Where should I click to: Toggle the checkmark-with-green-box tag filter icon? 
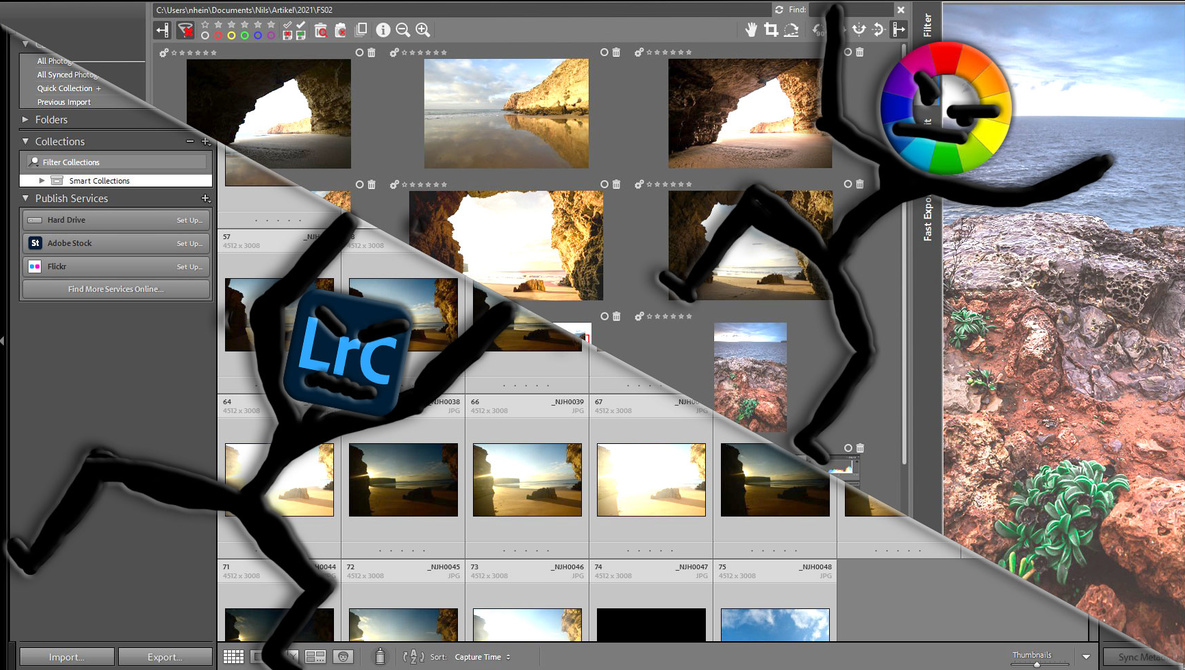click(301, 30)
